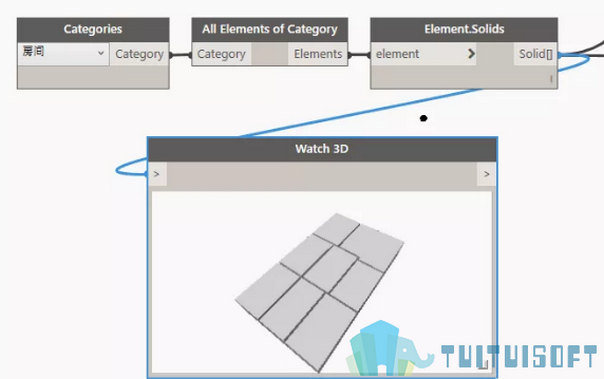Viewport: 604px width, 379px height.
Task: Click the Categories node title bar
Action: 93,29
